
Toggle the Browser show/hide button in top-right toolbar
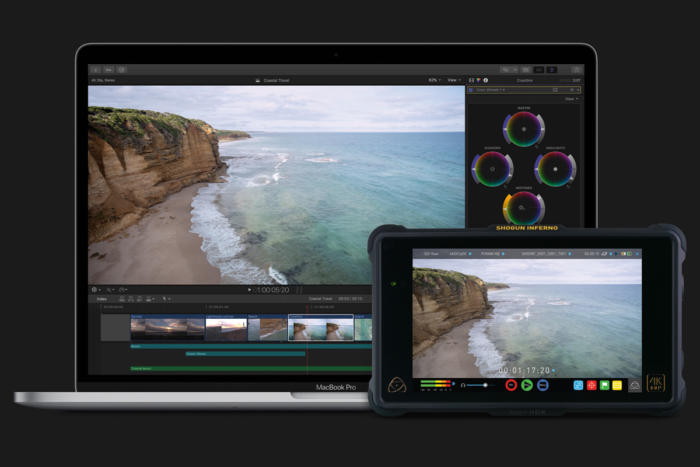[x=526, y=70]
